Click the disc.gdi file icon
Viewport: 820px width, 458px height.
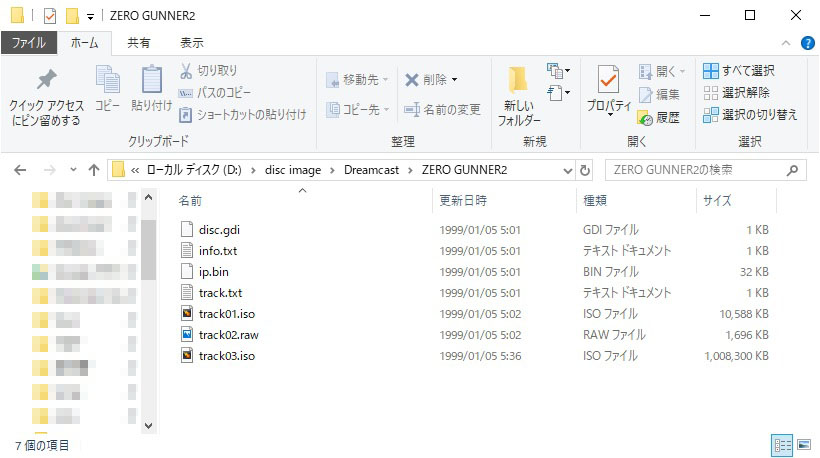click(187, 229)
